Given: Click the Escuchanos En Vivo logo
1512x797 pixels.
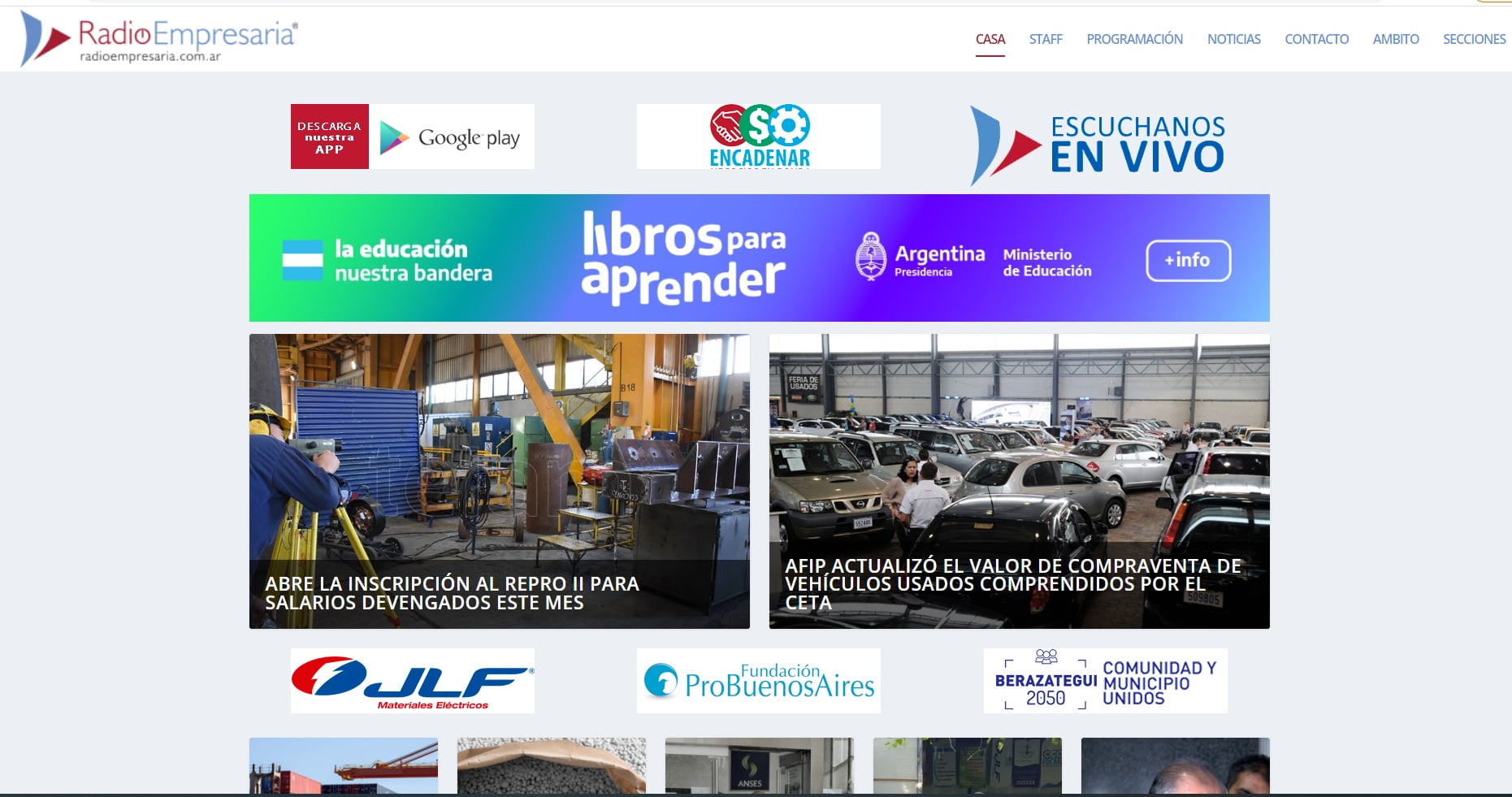Looking at the screenshot, I should click(1098, 145).
